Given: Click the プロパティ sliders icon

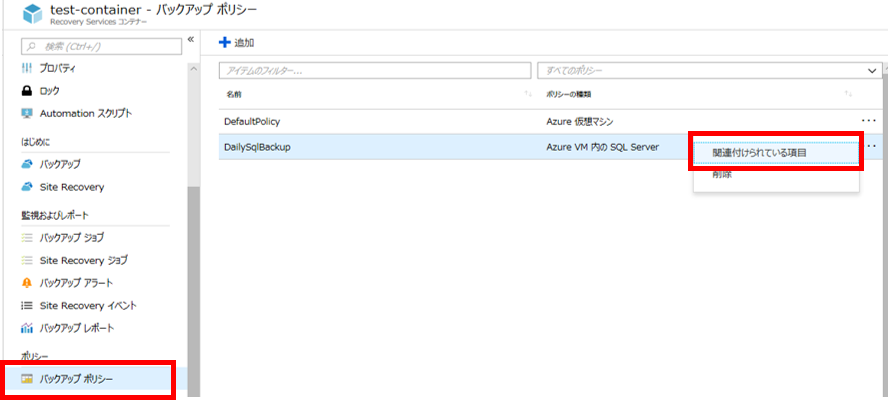Looking at the screenshot, I should 27,69.
